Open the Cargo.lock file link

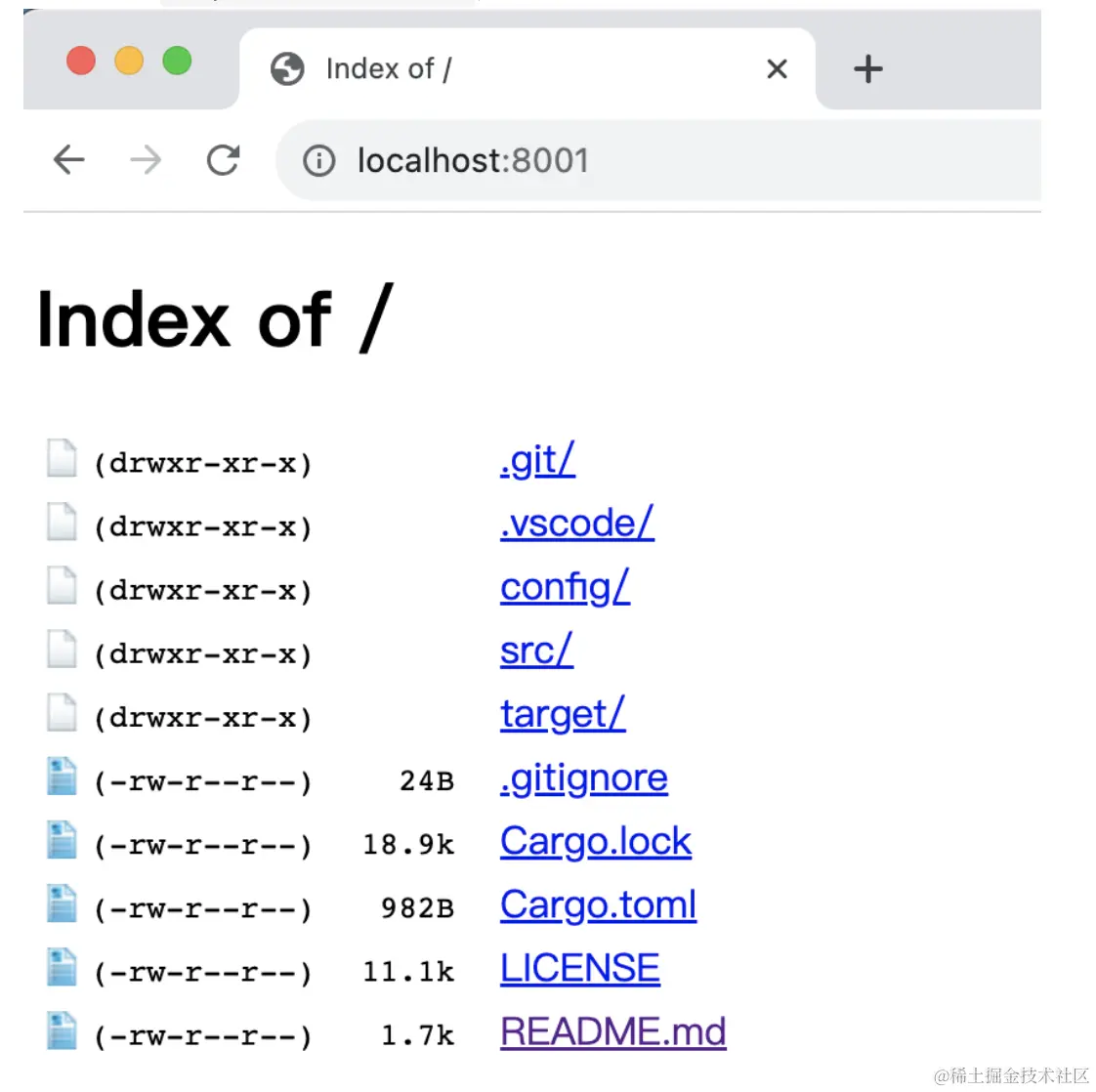pos(595,842)
